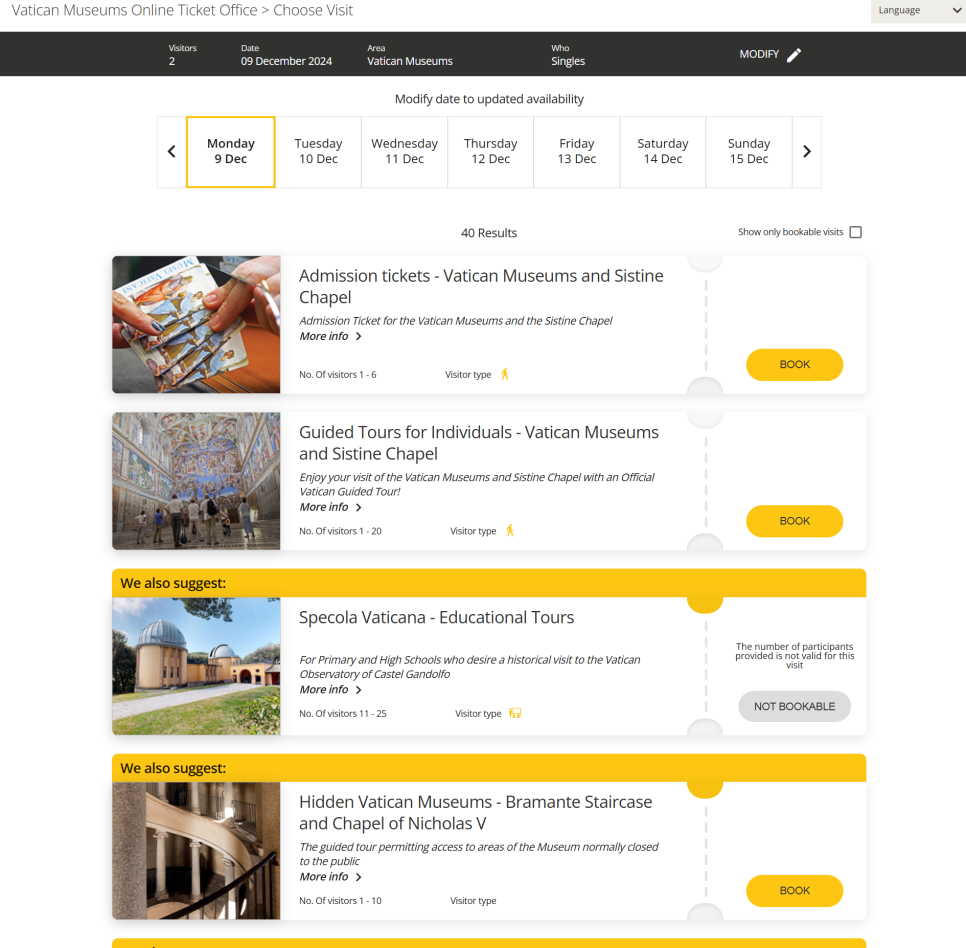
Task: Click the No. Of visitors 11 - 25 text
Action: coord(343,713)
